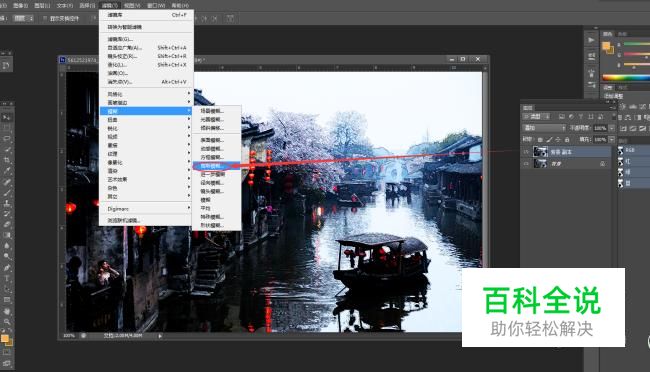The height and width of the screenshot is (372, 650).
Task: Open the layer filter type dropdown
Action: (536, 117)
